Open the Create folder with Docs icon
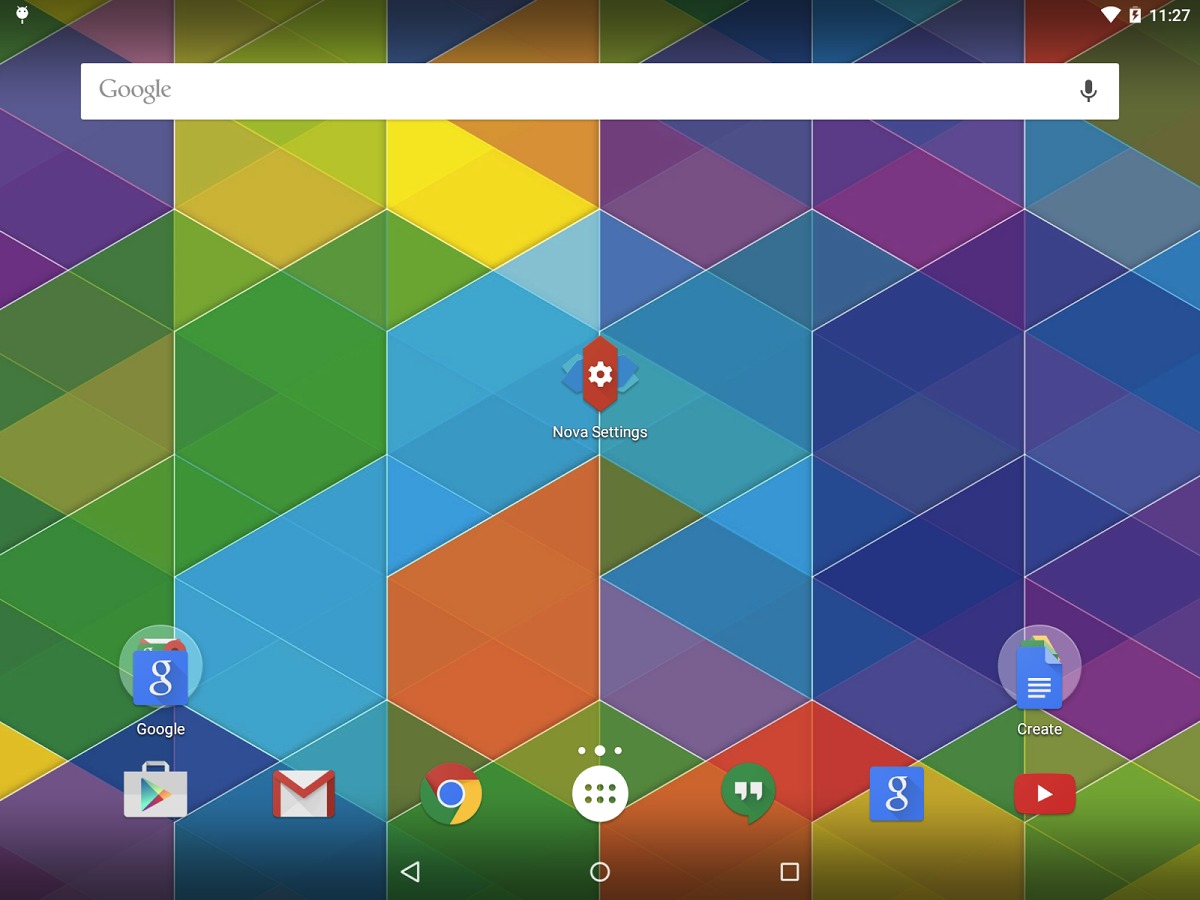The image size is (1200, 900). (x=1039, y=667)
